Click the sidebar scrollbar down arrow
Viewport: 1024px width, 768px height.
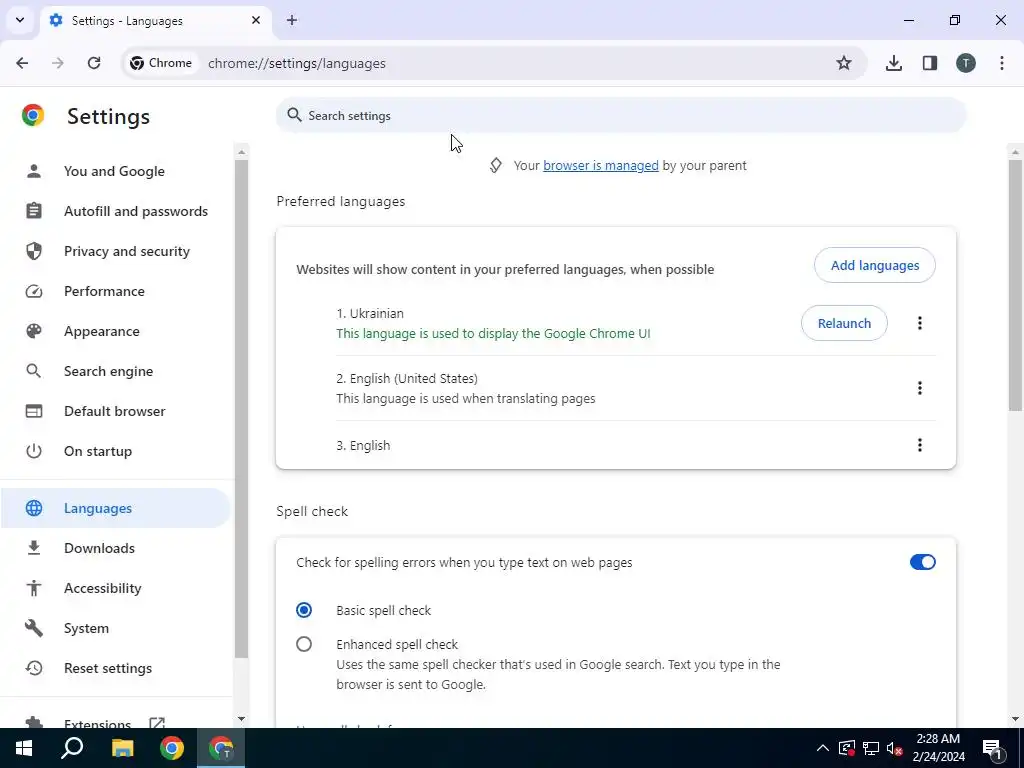(242, 719)
